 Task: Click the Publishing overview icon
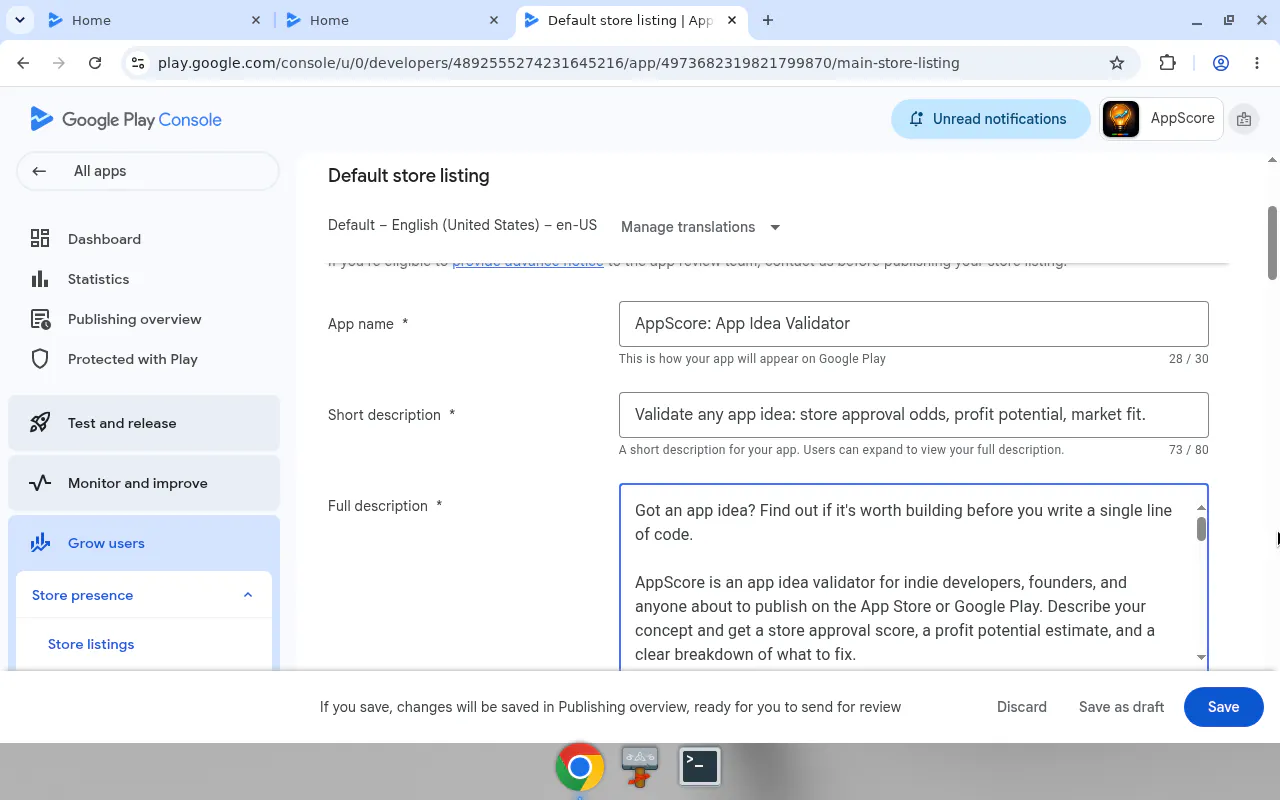pyautogui.click(x=40, y=319)
